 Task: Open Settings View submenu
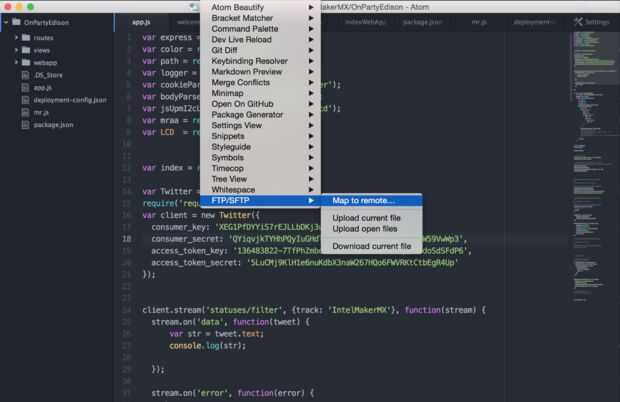click(x=260, y=125)
